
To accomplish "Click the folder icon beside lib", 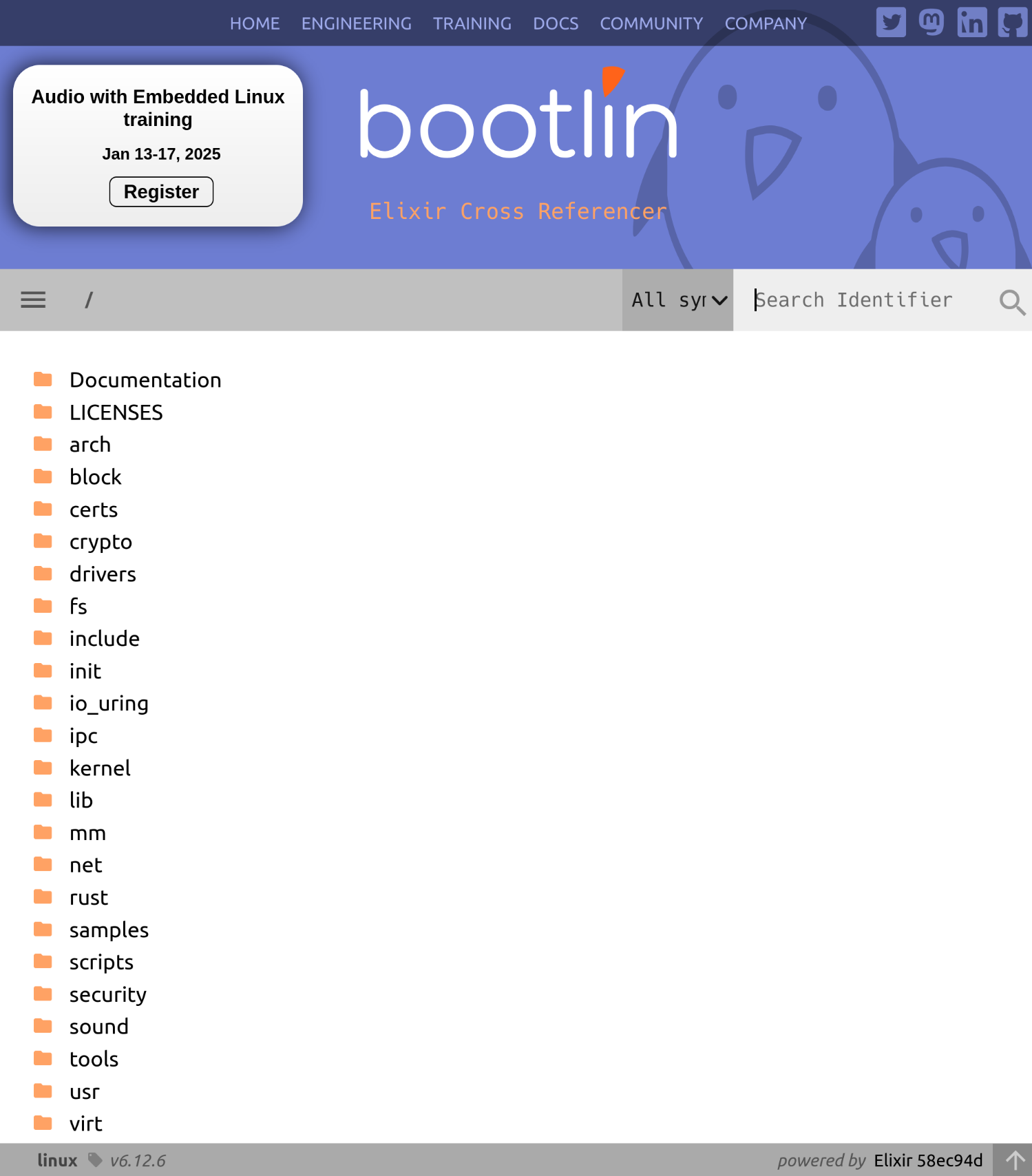I will (43, 800).
